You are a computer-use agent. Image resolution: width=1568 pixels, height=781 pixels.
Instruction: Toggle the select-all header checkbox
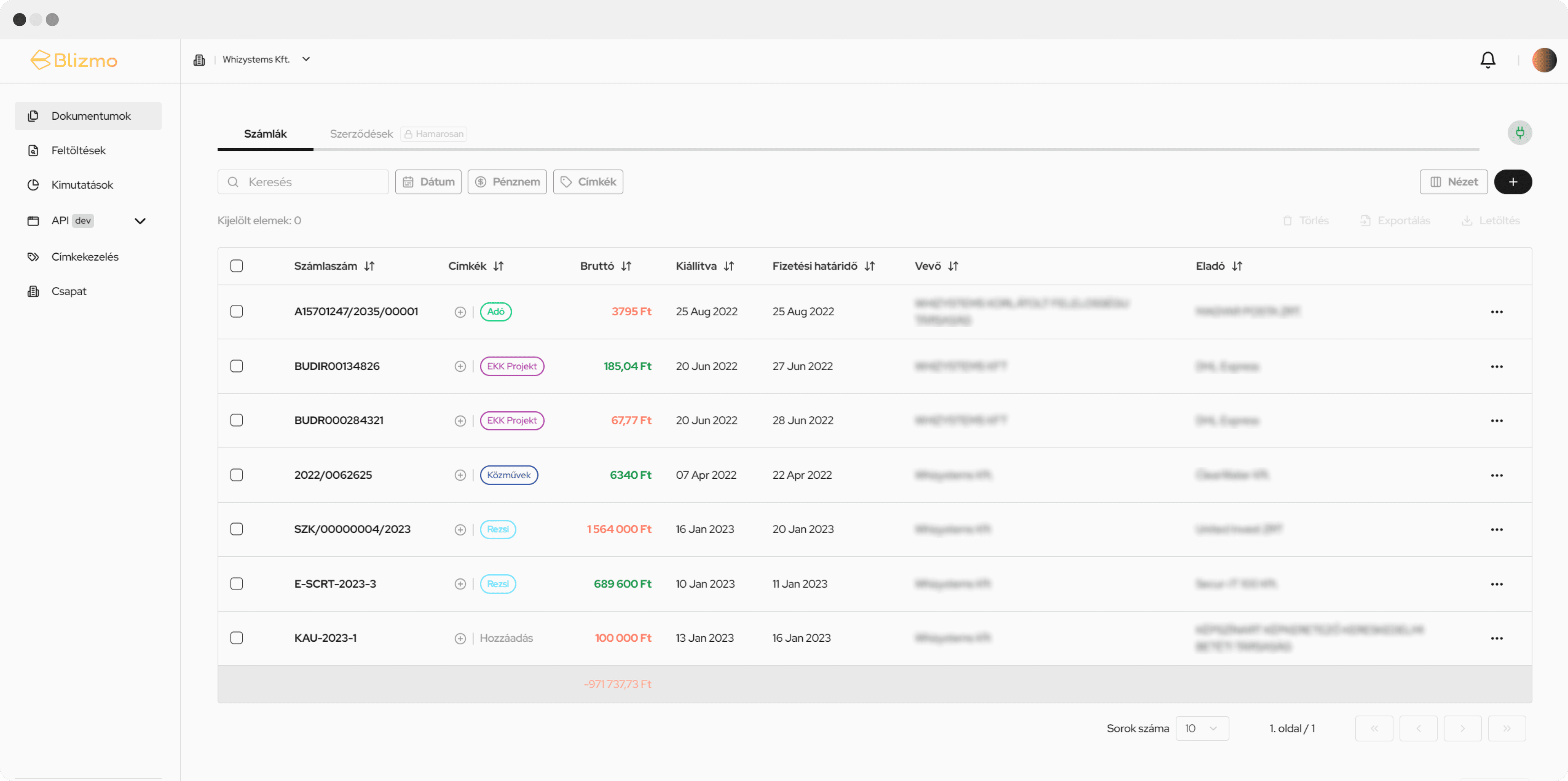[237, 266]
